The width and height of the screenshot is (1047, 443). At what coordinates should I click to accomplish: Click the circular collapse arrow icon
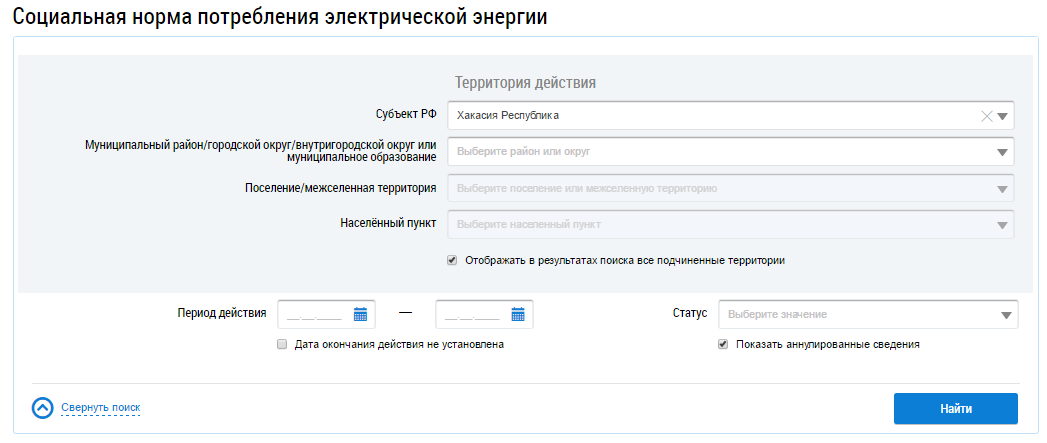[x=42, y=408]
